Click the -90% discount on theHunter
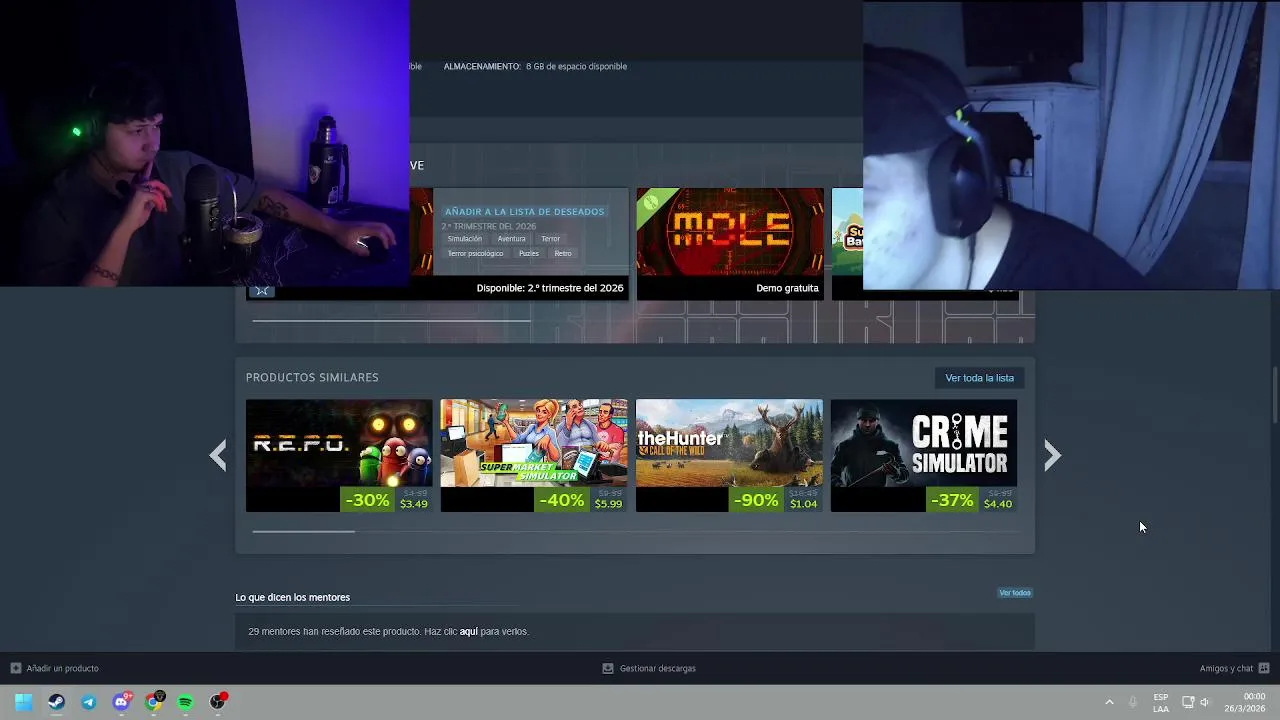 (x=757, y=500)
